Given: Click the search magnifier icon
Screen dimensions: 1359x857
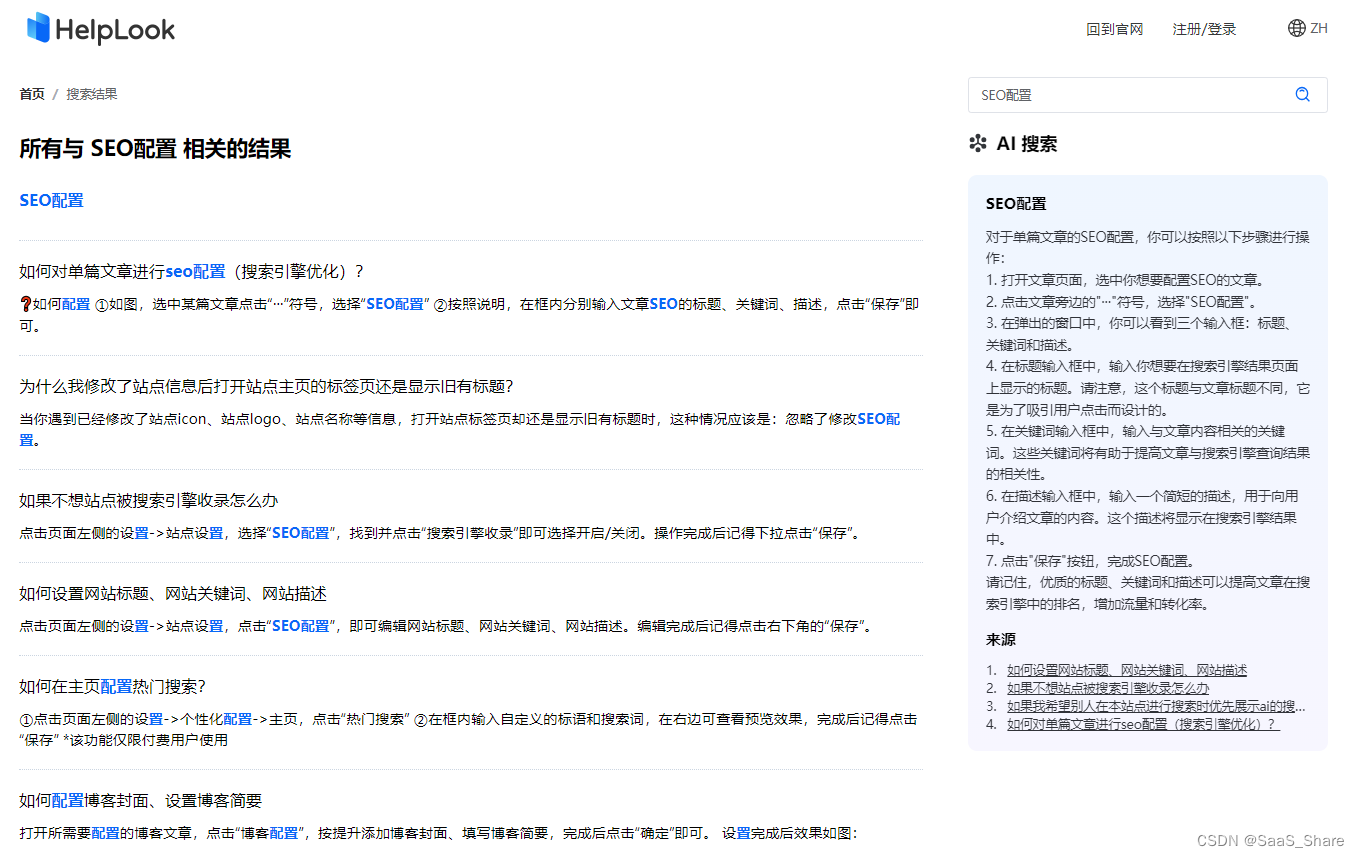Looking at the screenshot, I should coord(1302,95).
